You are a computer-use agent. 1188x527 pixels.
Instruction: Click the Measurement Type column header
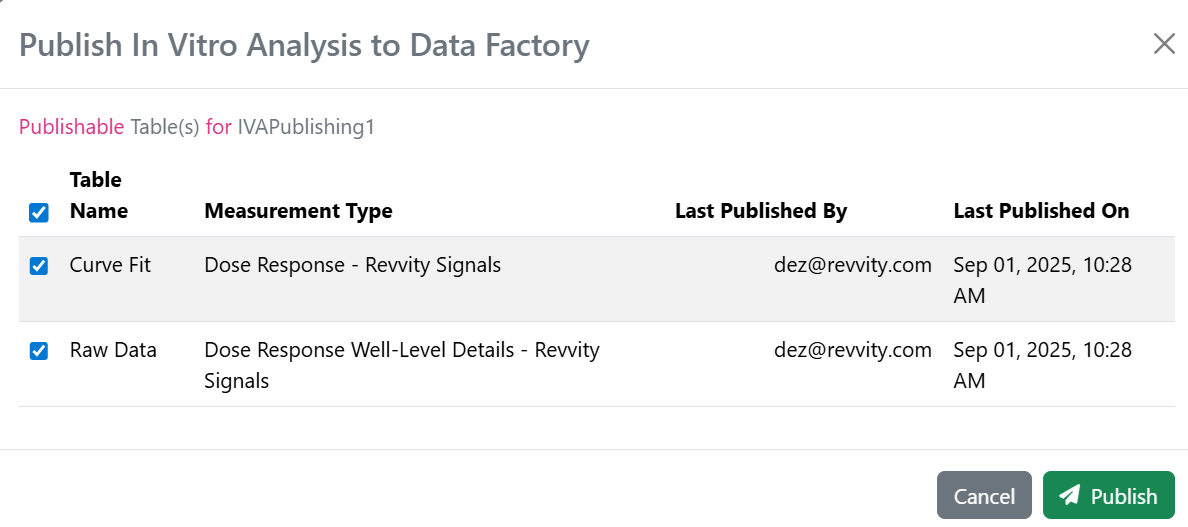point(298,211)
